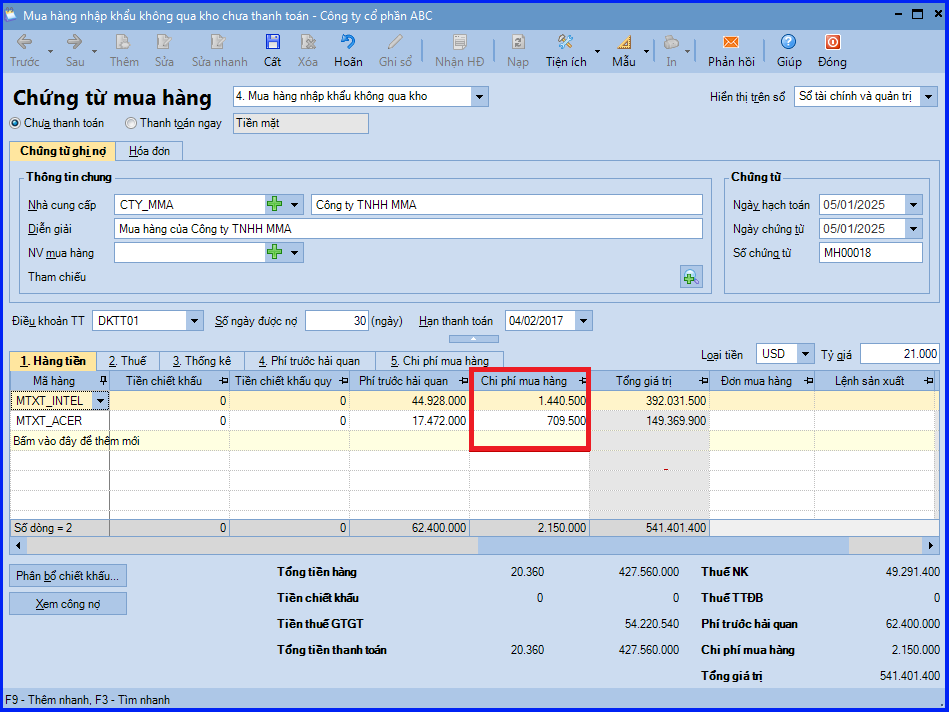Click the Phân bổ chiết khấu button

(68, 575)
